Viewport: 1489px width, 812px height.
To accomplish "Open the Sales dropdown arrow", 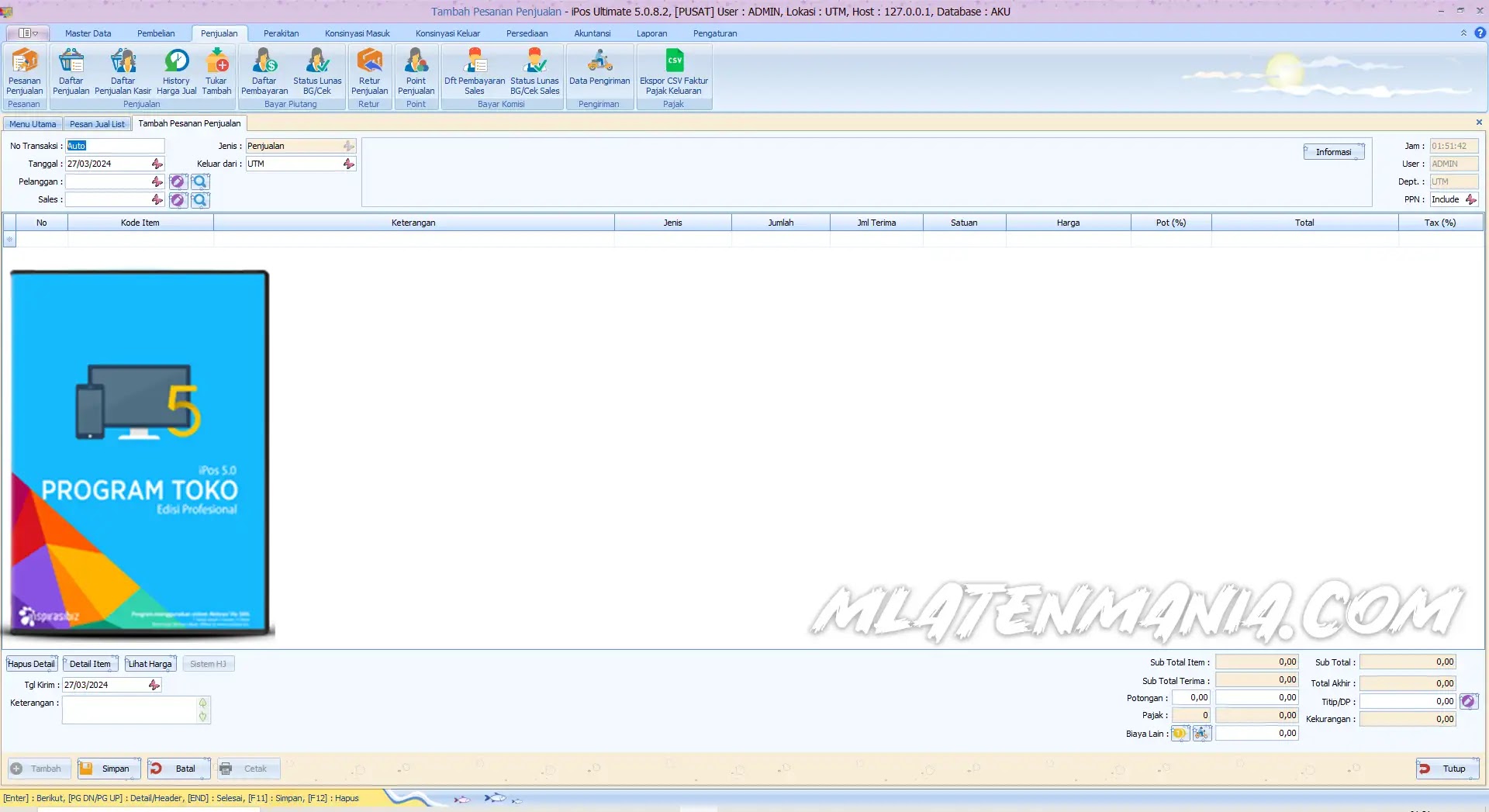I will (x=157, y=199).
